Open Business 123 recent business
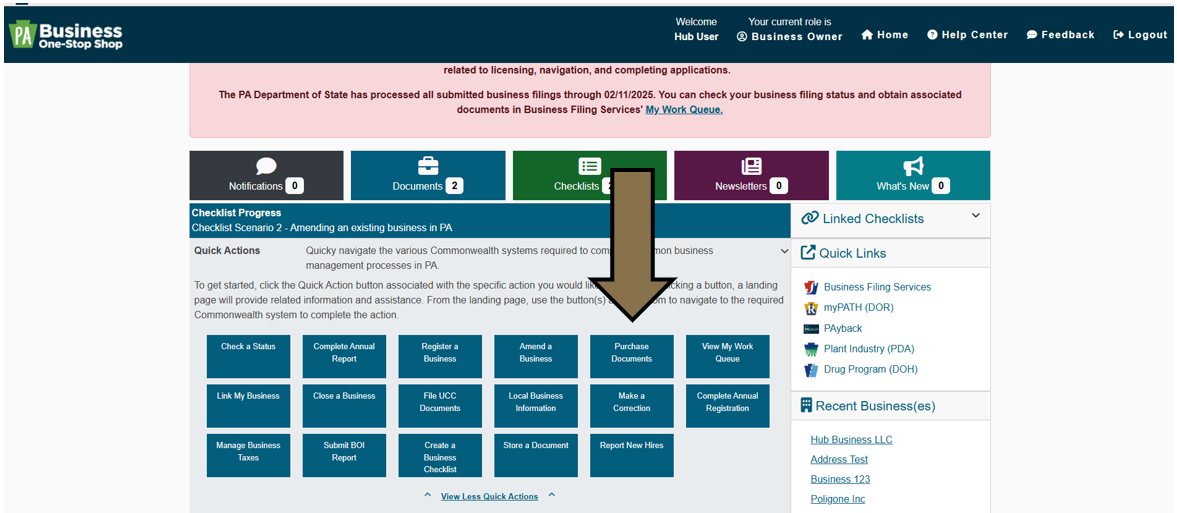The image size is (1177, 513). [x=840, y=479]
